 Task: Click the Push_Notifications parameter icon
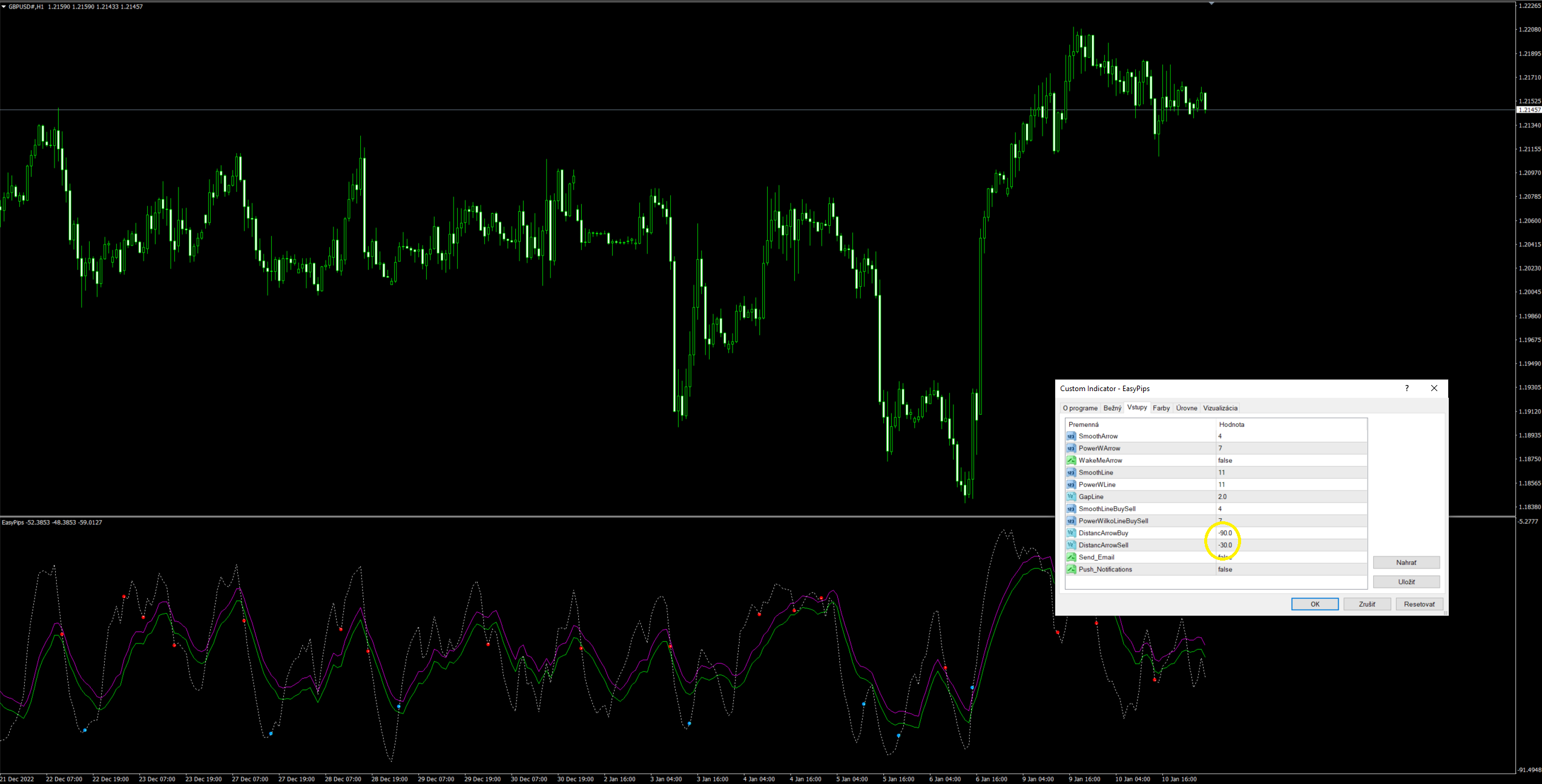[x=1071, y=569]
